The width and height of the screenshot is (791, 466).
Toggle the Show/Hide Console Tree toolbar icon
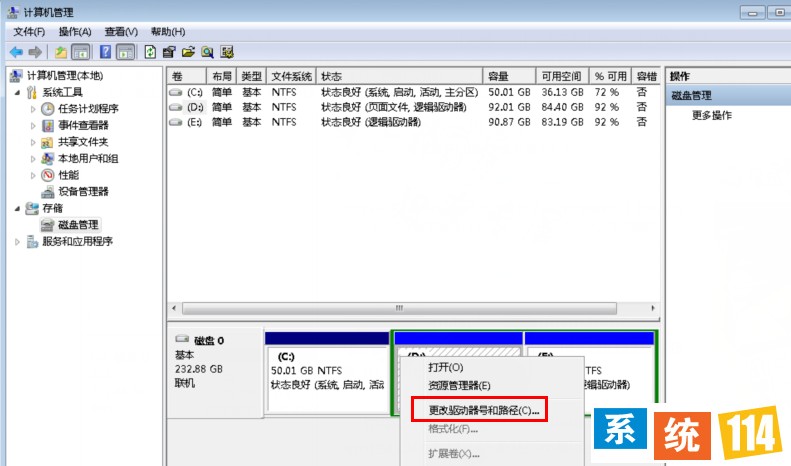coord(81,52)
